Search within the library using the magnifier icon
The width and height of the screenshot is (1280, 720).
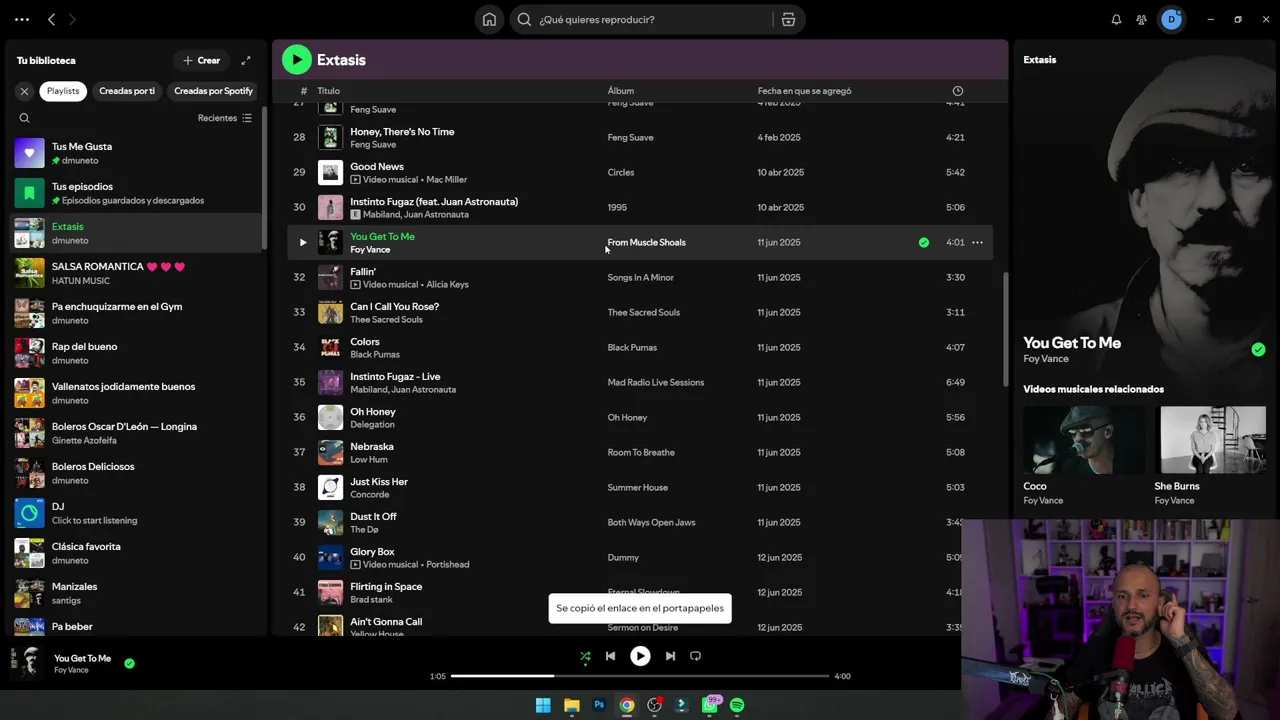(24, 118)
